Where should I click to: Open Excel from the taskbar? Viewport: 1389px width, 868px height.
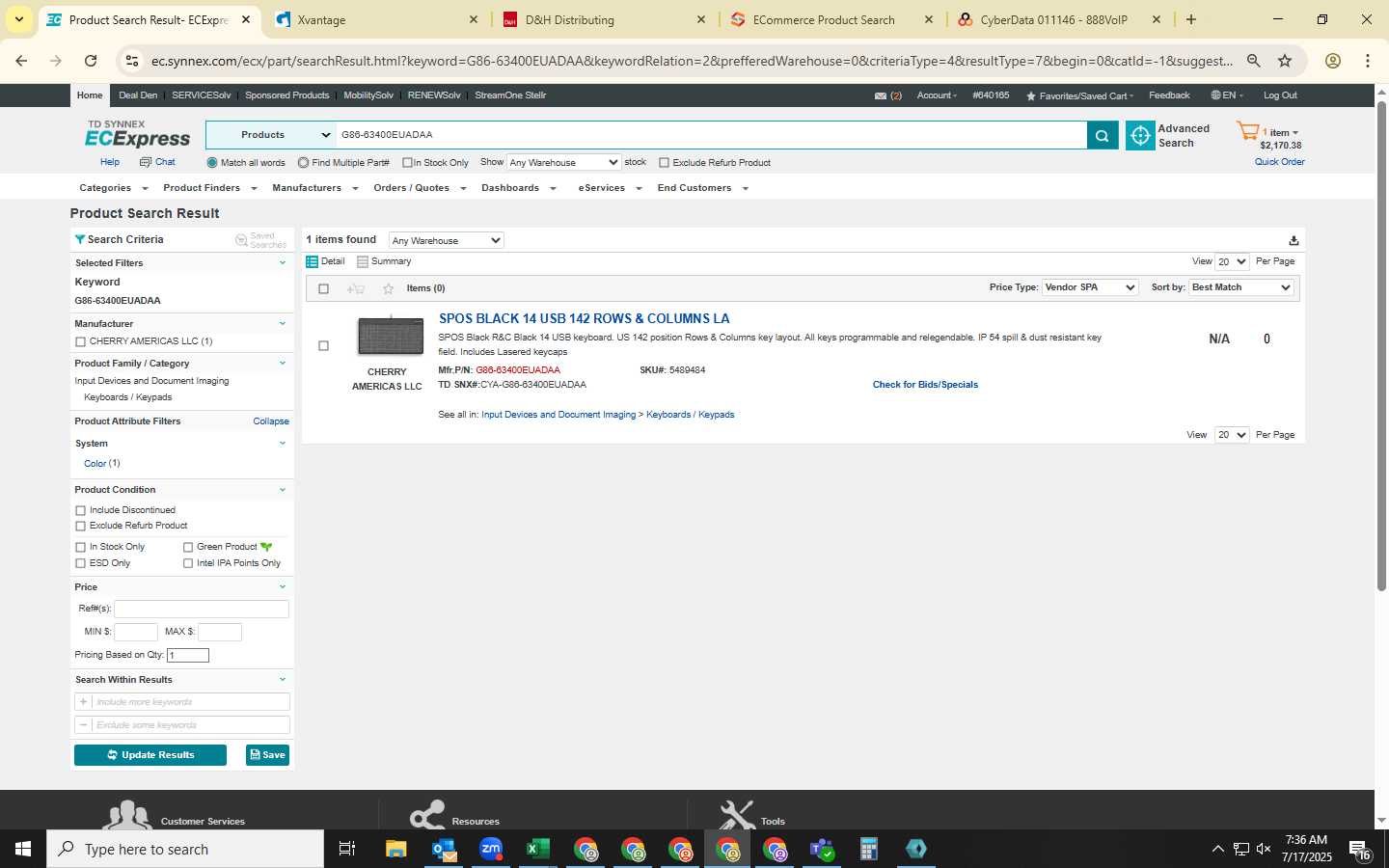click(x=537, y=849)
